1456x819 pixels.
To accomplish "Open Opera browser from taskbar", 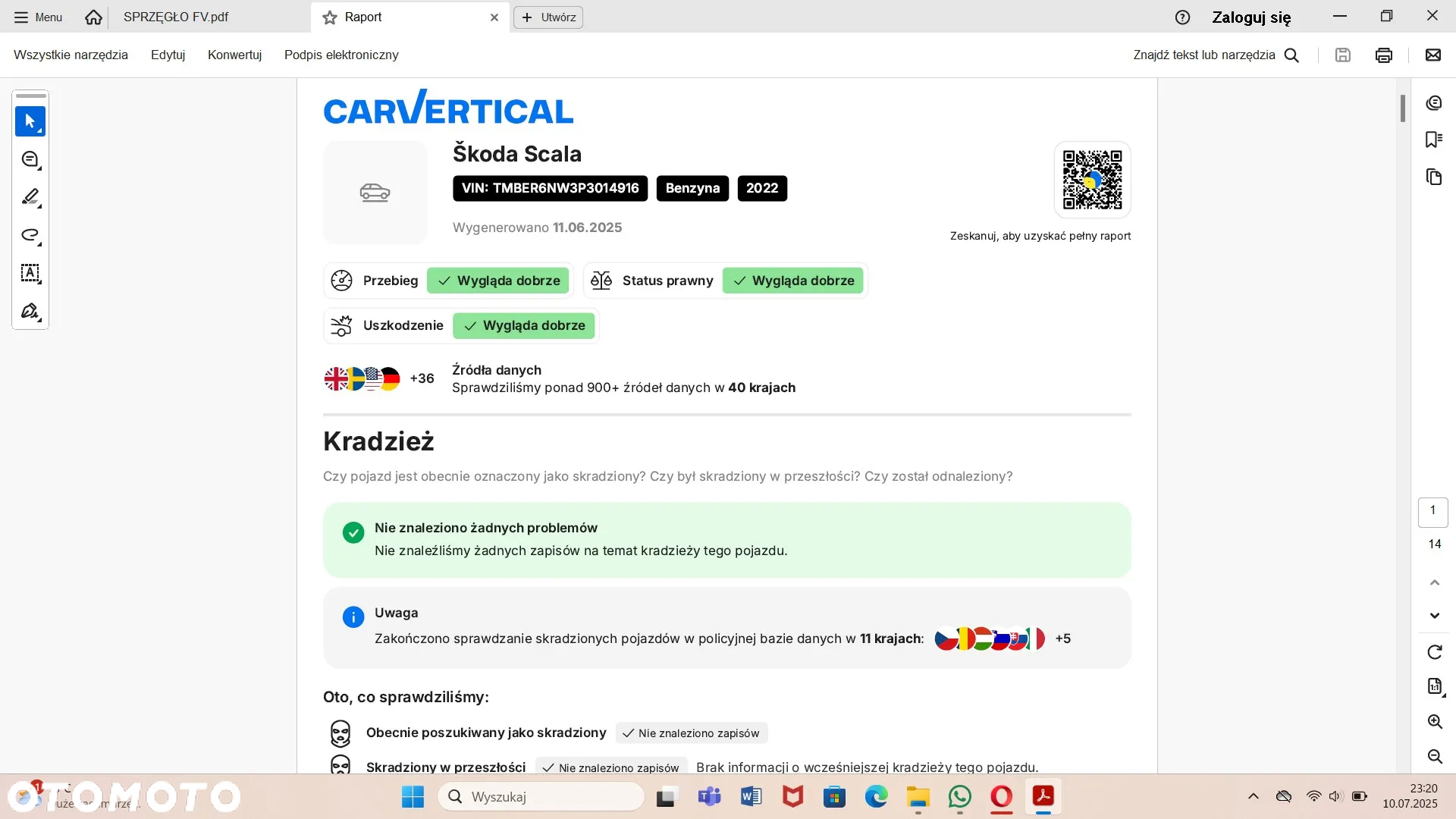I will pyautogui.click(x=1002, y=796).
